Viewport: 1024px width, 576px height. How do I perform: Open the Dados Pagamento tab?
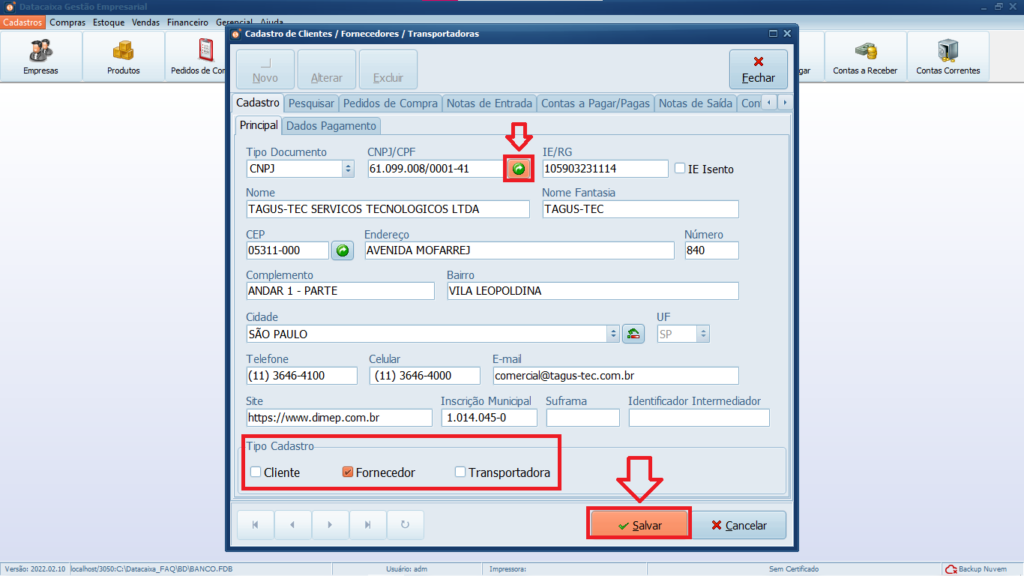click(332, 126)
